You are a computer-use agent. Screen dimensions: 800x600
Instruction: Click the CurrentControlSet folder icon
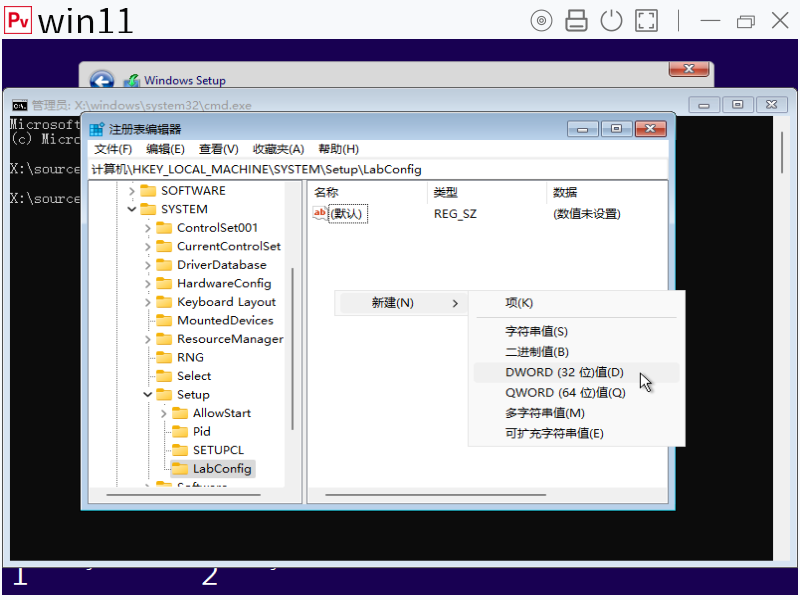pyautogui.click(x=164, y=246)
